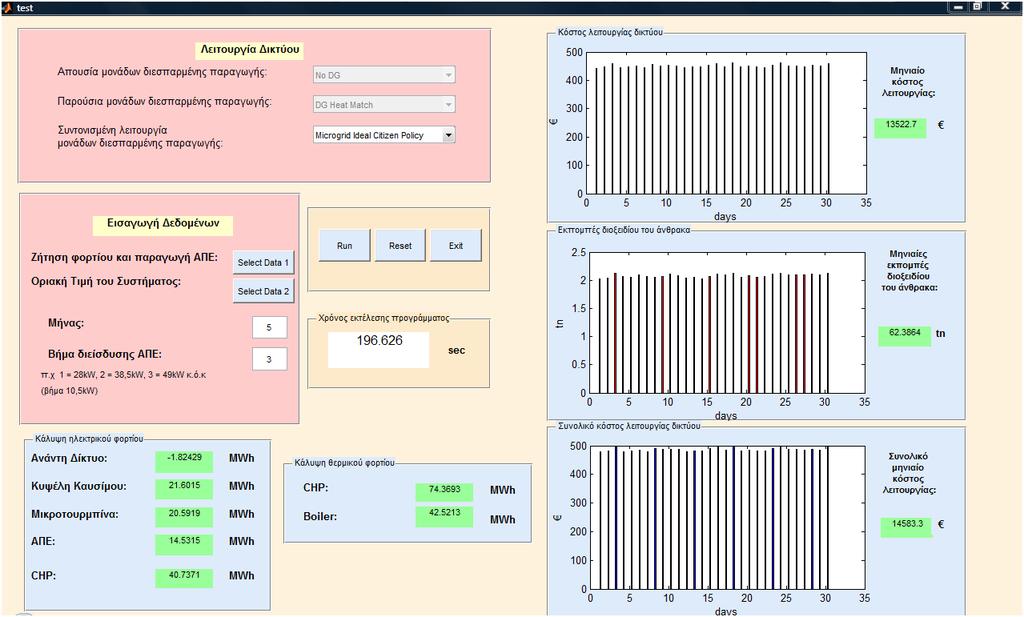Close the test window
1024x617 pixels.
[x=1004, y=7]
